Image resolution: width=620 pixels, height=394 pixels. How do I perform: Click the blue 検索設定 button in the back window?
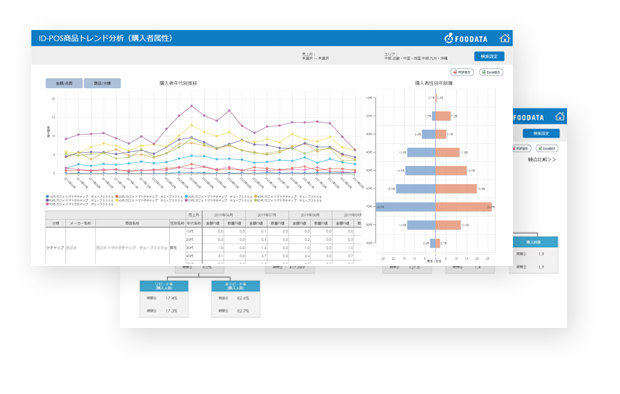pyautogui.click(x=541, y=133)
